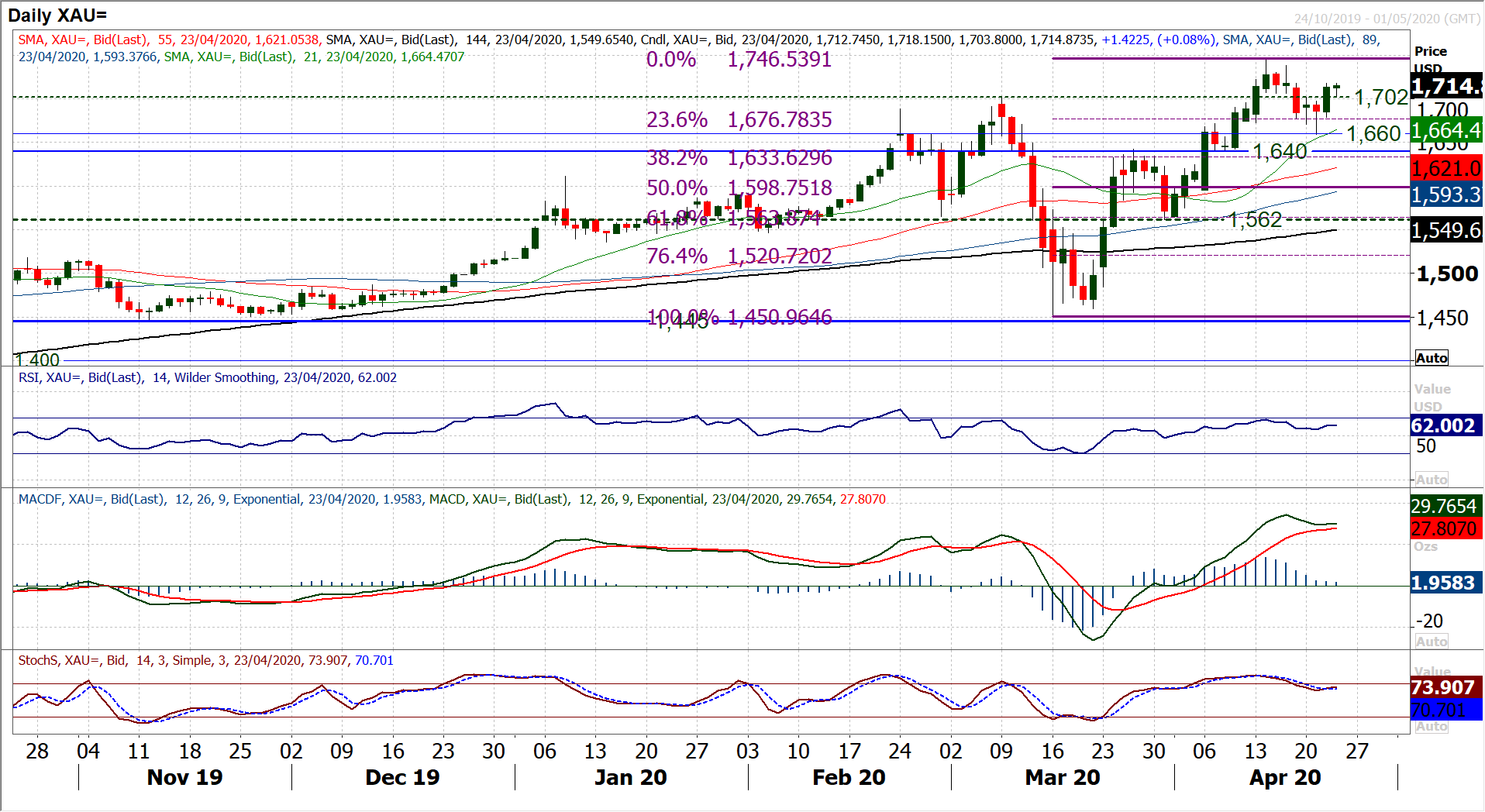Click the Auto button in MACD panel
The height and width of the screenshot is (812, 1485).
coord(1432,642)
